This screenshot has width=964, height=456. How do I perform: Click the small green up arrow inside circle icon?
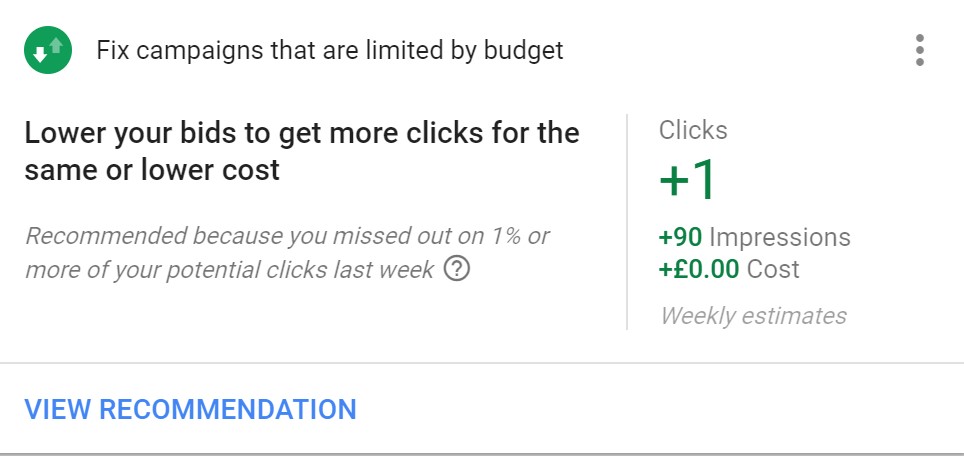coord(57,45)
